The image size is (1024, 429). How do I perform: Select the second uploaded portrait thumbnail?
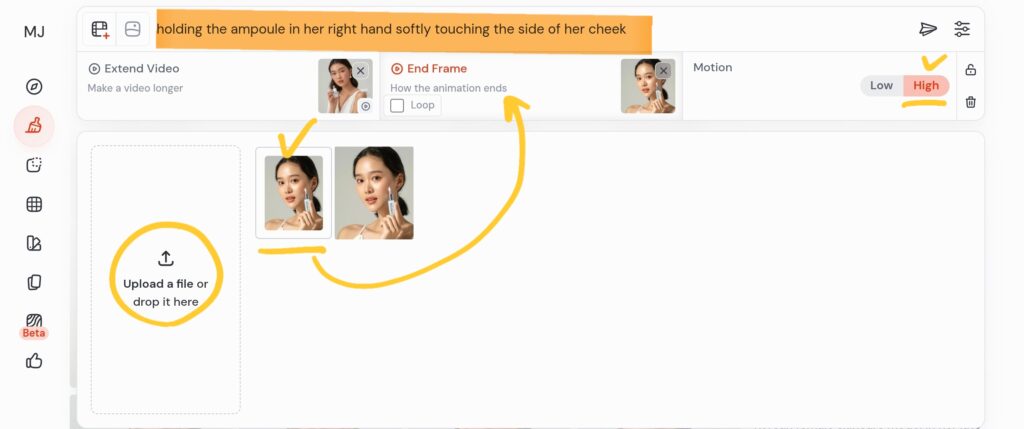tap(374, 193)
